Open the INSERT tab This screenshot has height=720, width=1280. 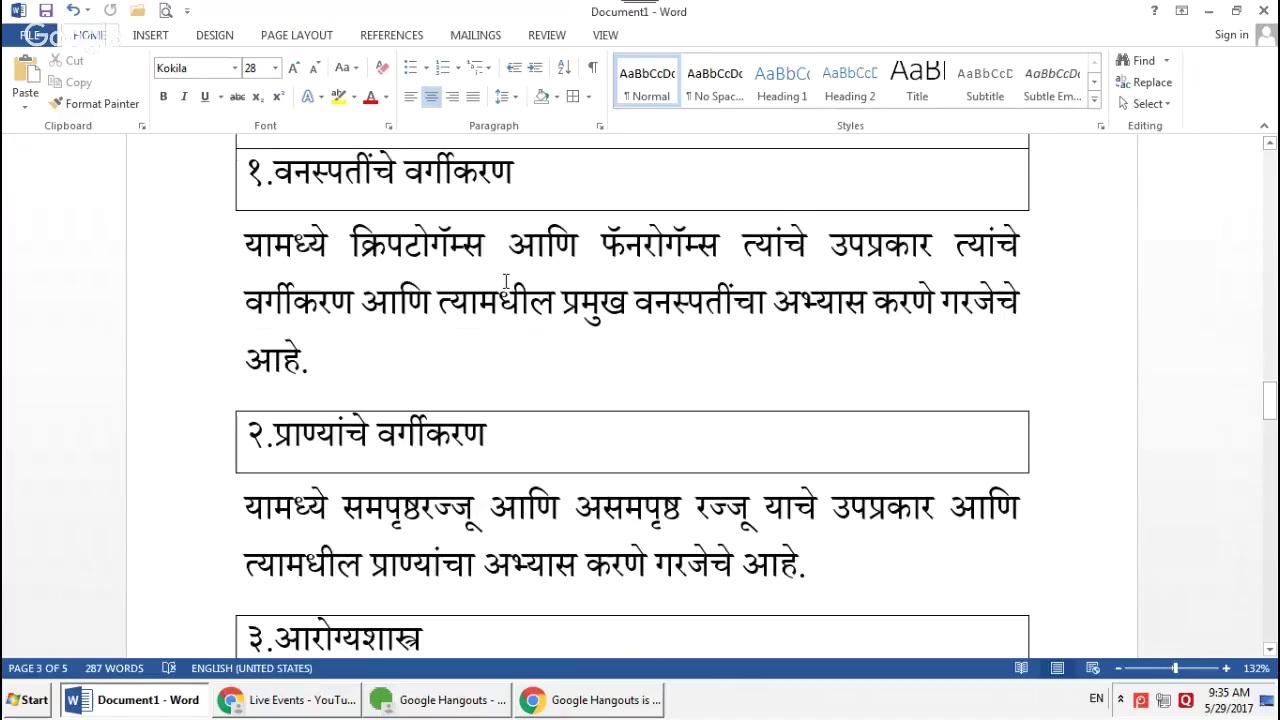pyautogui.click(x=151, y=35)
